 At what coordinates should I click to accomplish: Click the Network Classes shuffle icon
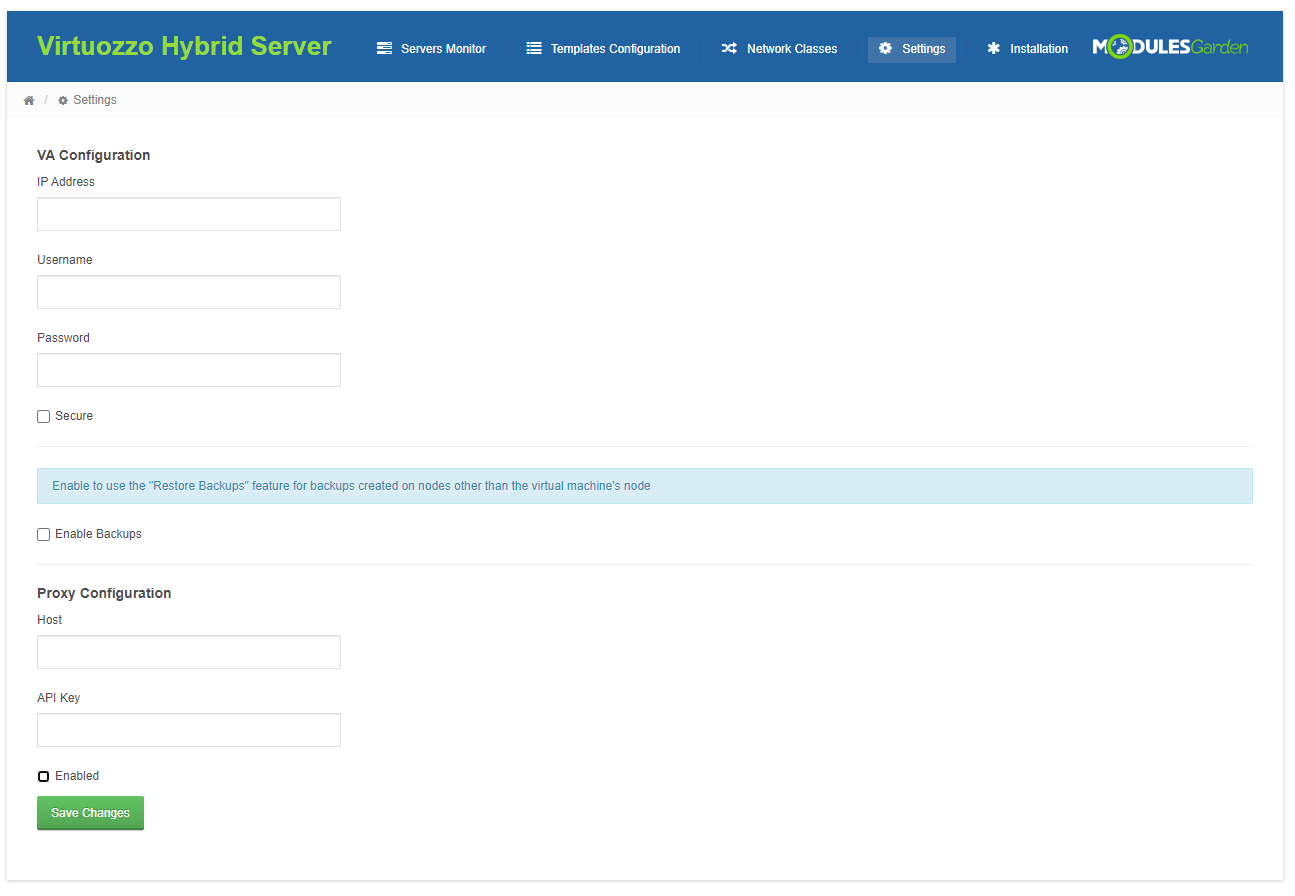click(x=729, y=48)
